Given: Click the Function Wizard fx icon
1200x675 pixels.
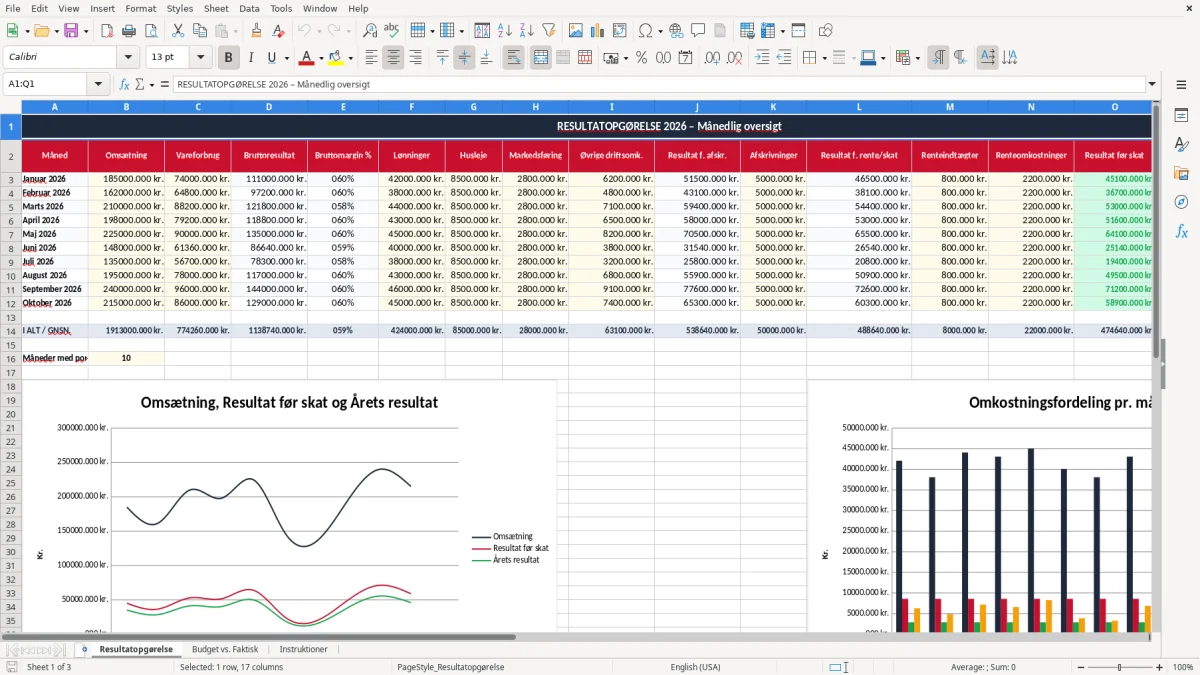Looking at the screenshot, I should click(x=125, y=84).
